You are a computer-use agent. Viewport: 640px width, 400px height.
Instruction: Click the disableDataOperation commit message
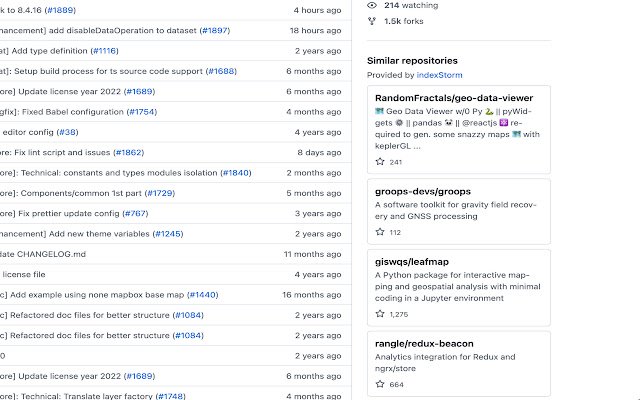pos(98,31)
